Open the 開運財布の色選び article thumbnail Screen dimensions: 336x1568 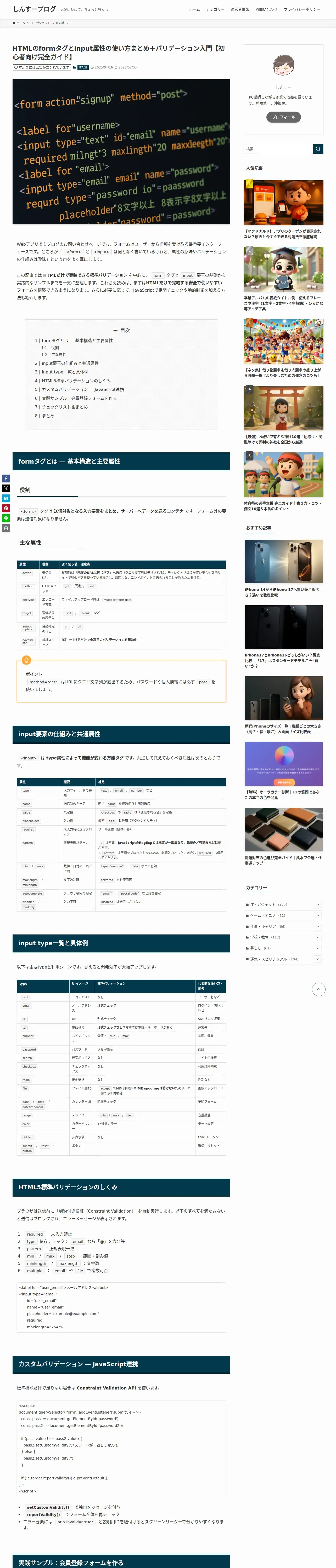(284, 830)
